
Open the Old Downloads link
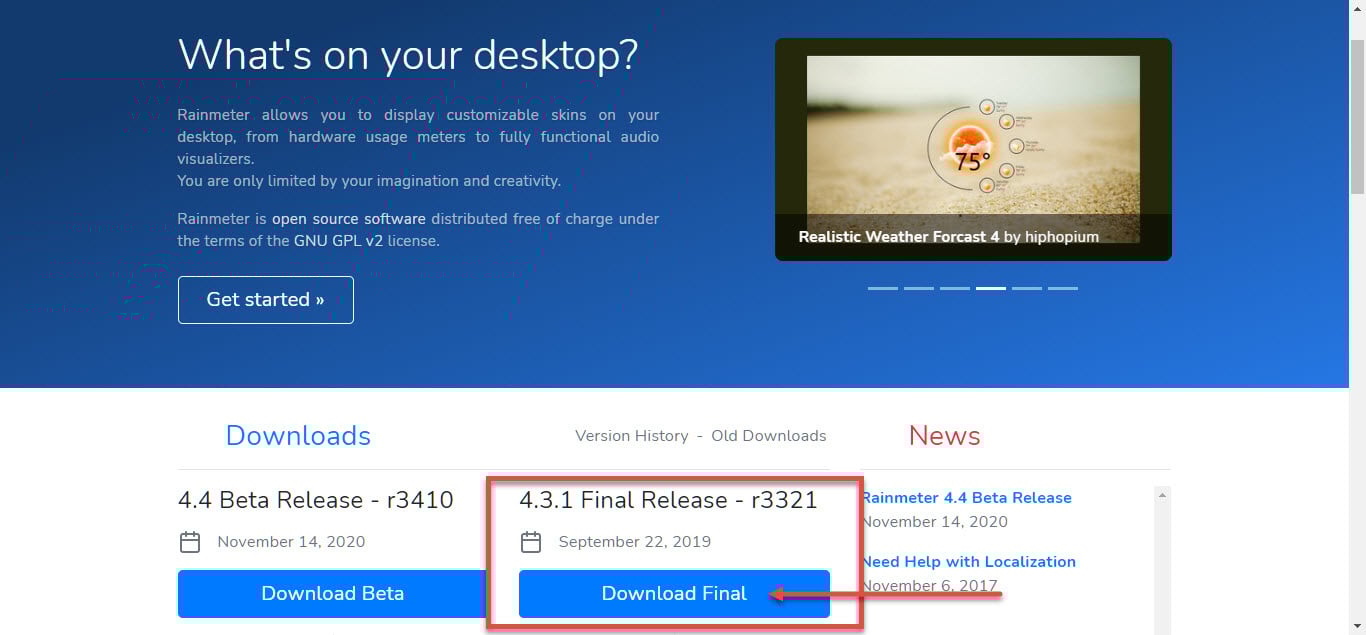coord(769,436)
